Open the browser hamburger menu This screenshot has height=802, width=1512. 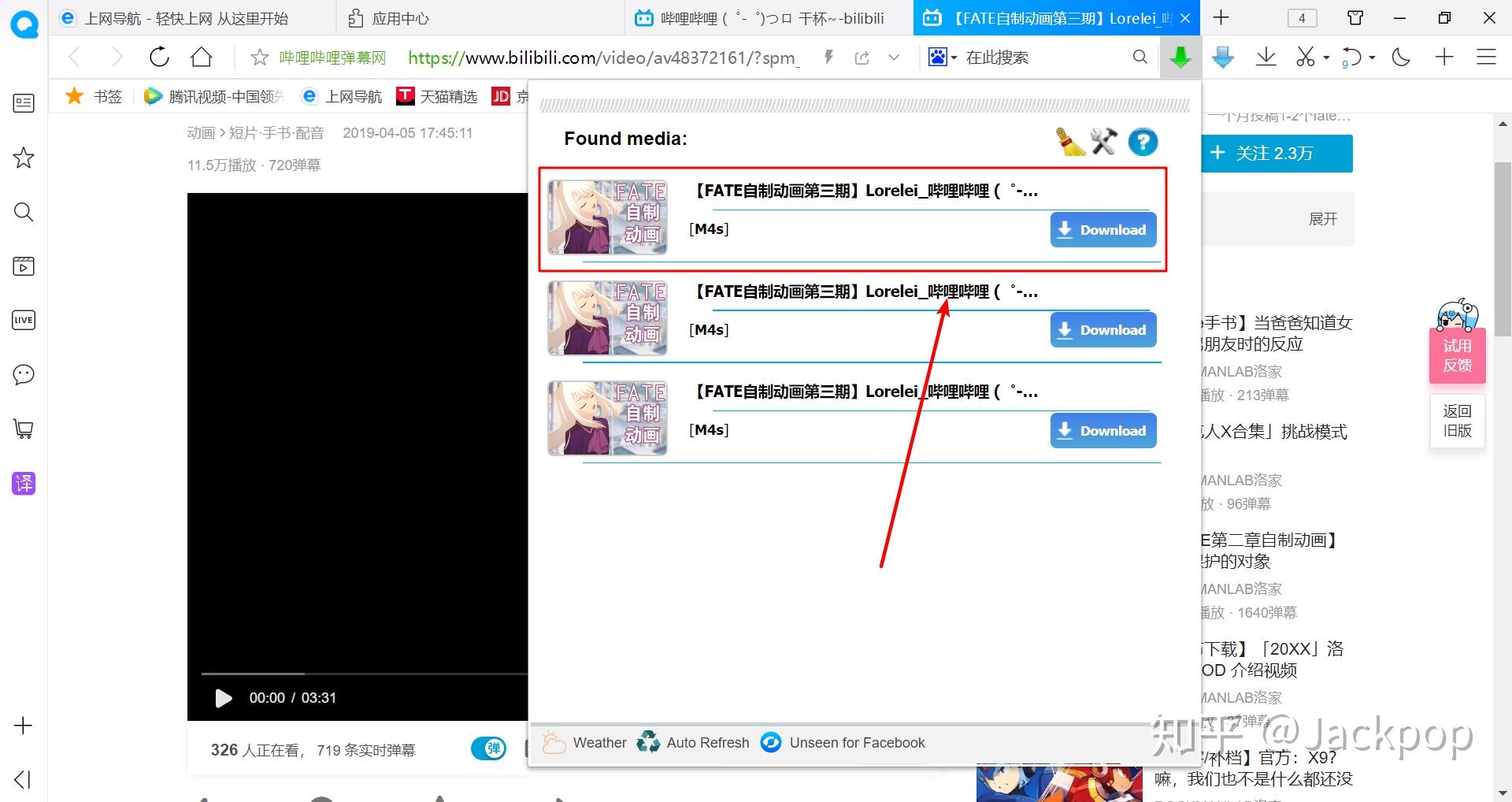point(1486,57)
